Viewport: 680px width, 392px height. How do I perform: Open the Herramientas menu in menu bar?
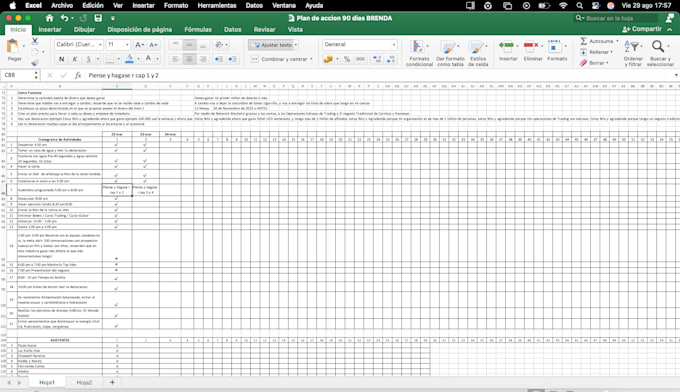[217, 6]
